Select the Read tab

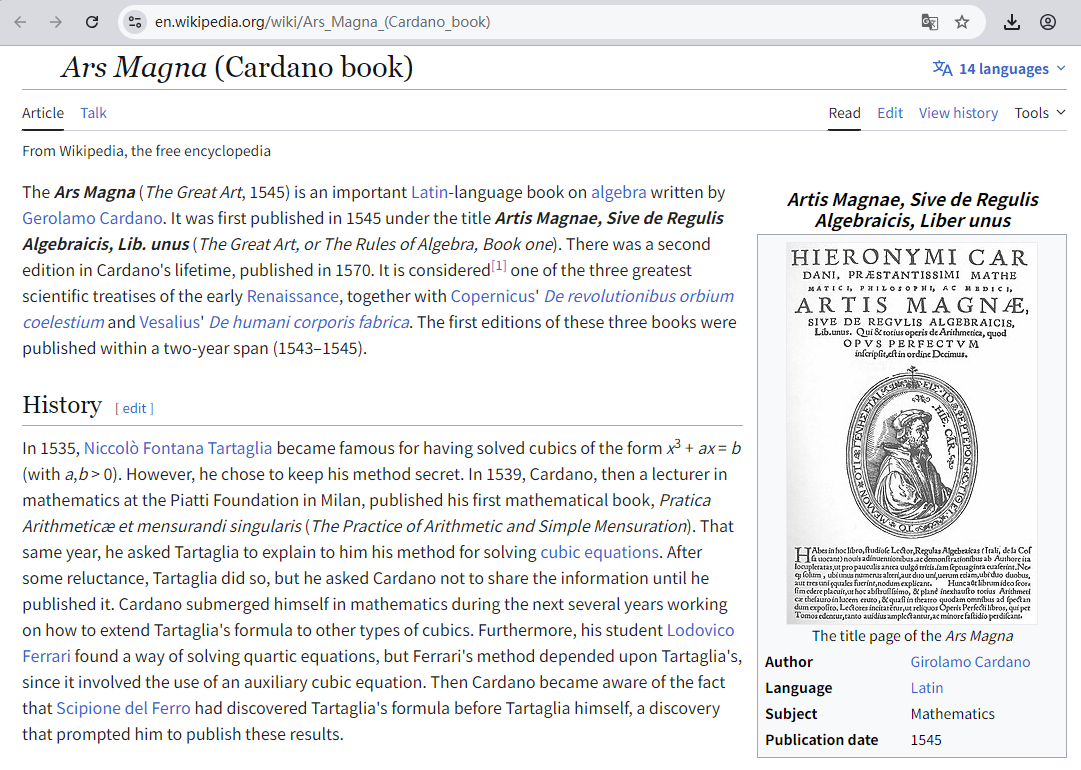[845, 113]
